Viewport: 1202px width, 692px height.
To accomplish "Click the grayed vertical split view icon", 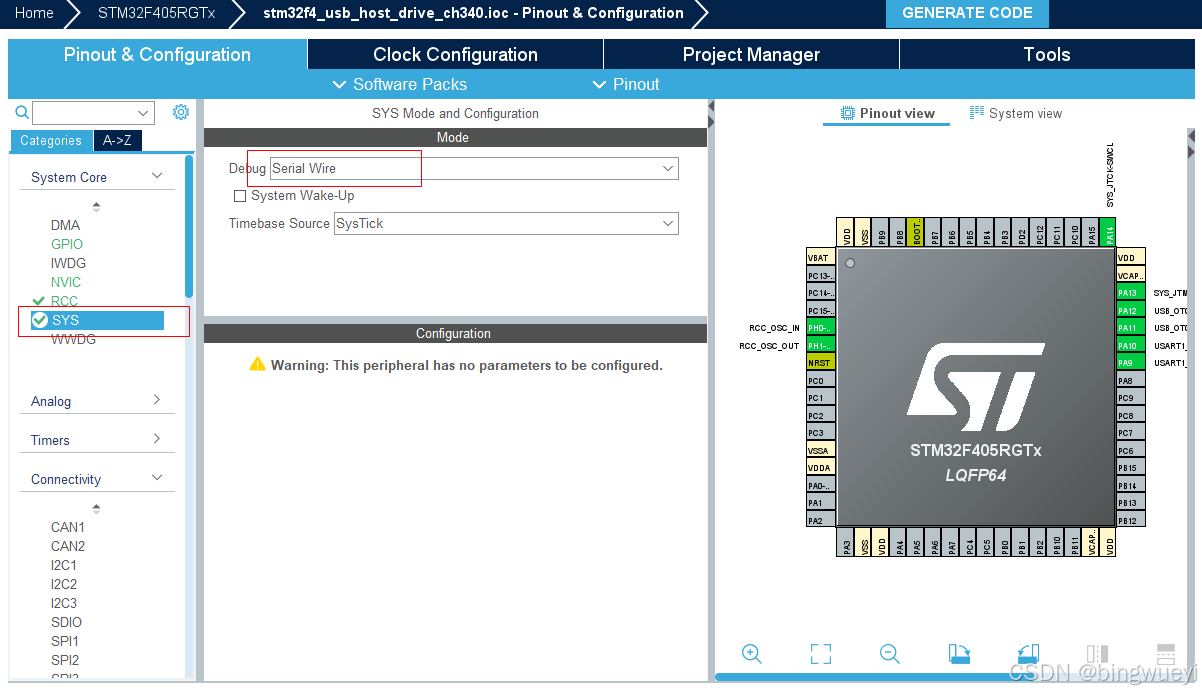I will click(x=1097, y=654).
